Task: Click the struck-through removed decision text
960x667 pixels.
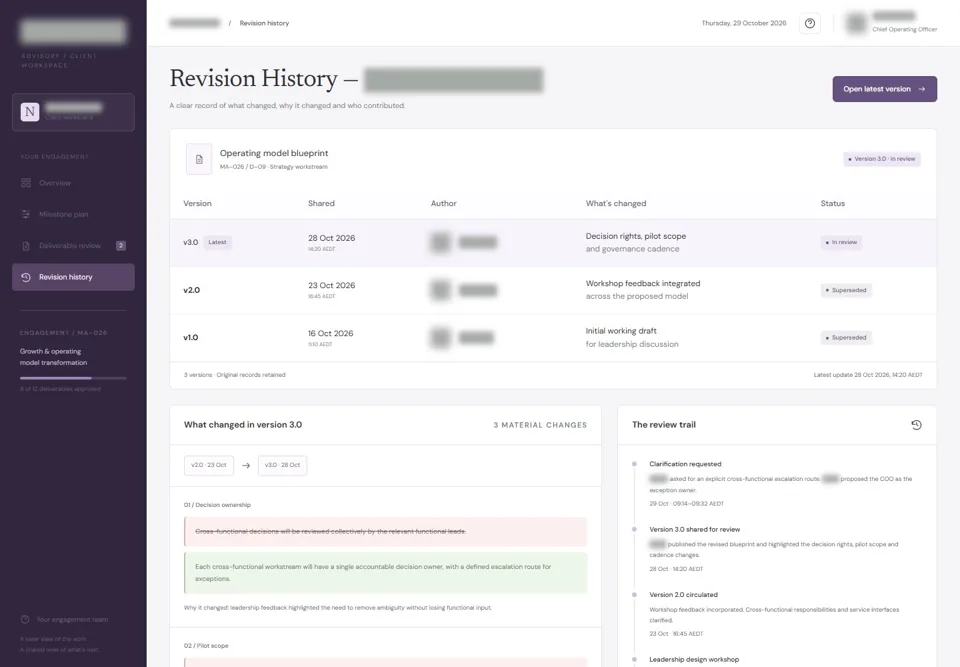Action: (330, 531)
